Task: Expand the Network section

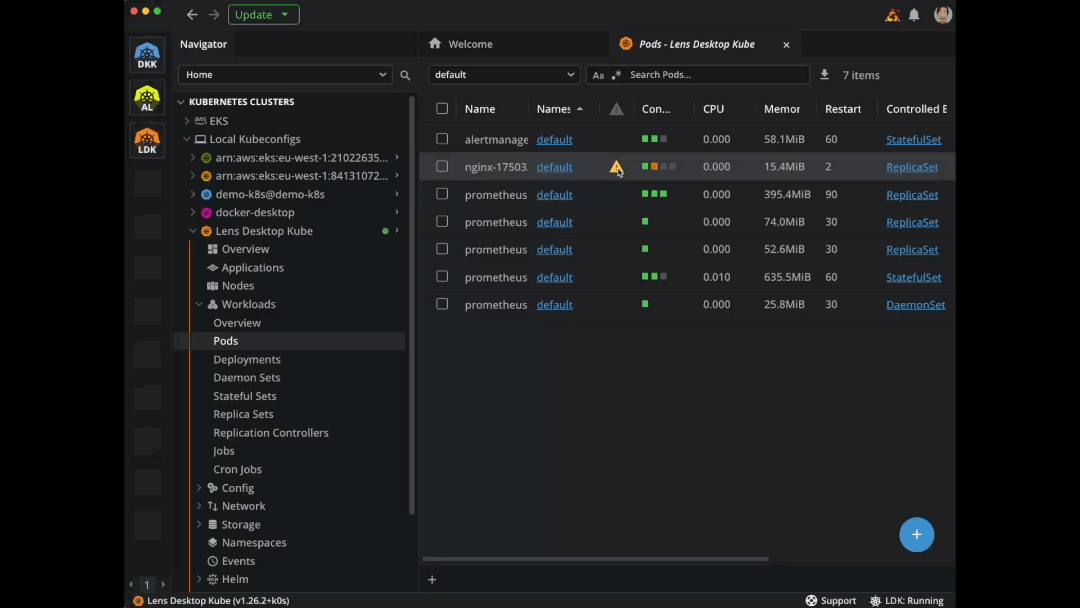Action: 199,506
